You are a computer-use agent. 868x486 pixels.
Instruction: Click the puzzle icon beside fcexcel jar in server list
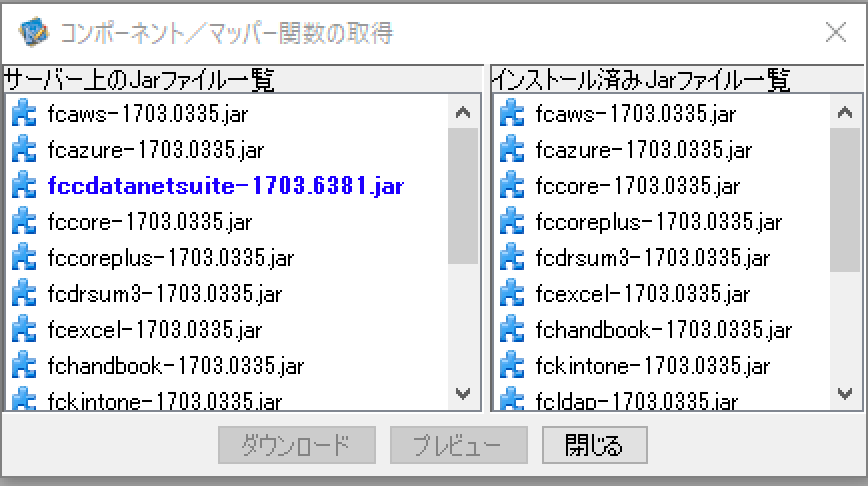[24, 329]
